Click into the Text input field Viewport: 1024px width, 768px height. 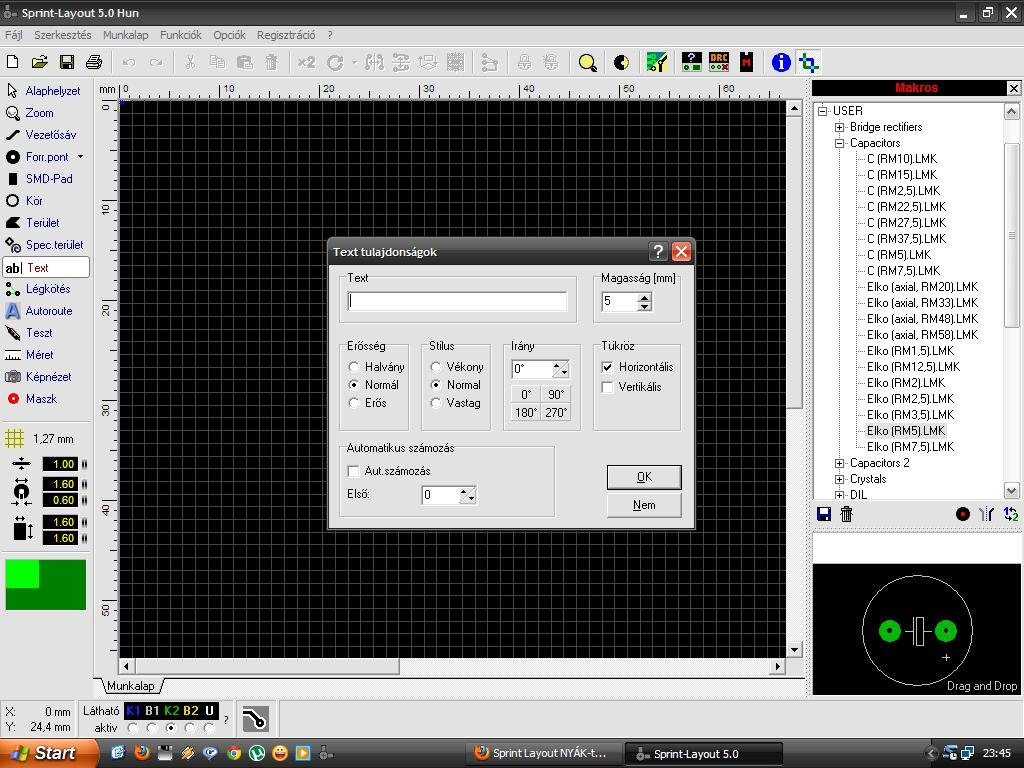click(457, 301)
